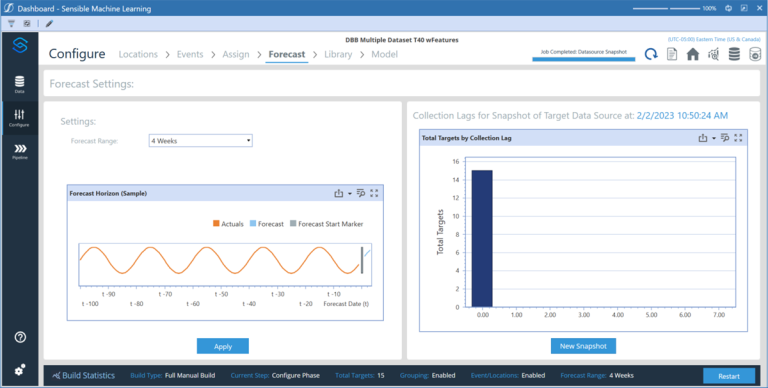Maximize the Total Targets by Collection Lag chart
This screenshot has height=388, width=768.
[x=738, y=138]
